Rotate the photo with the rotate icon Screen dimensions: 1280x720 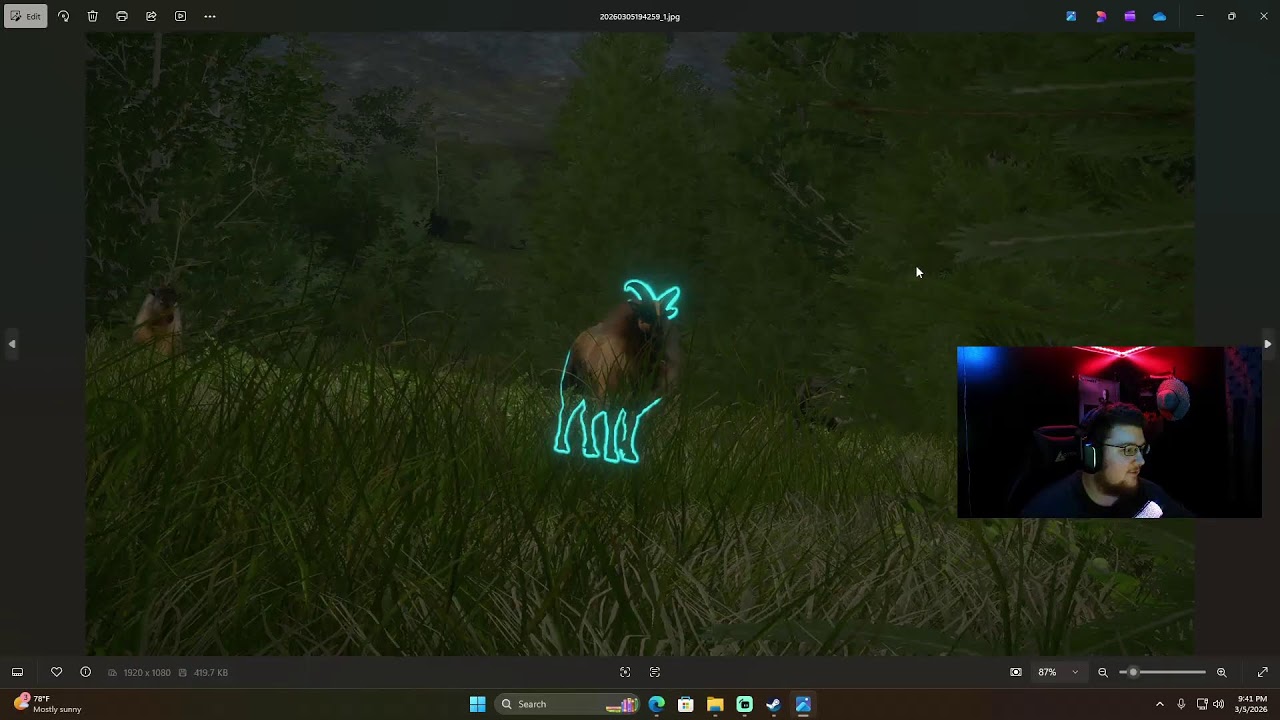point(63,16)
